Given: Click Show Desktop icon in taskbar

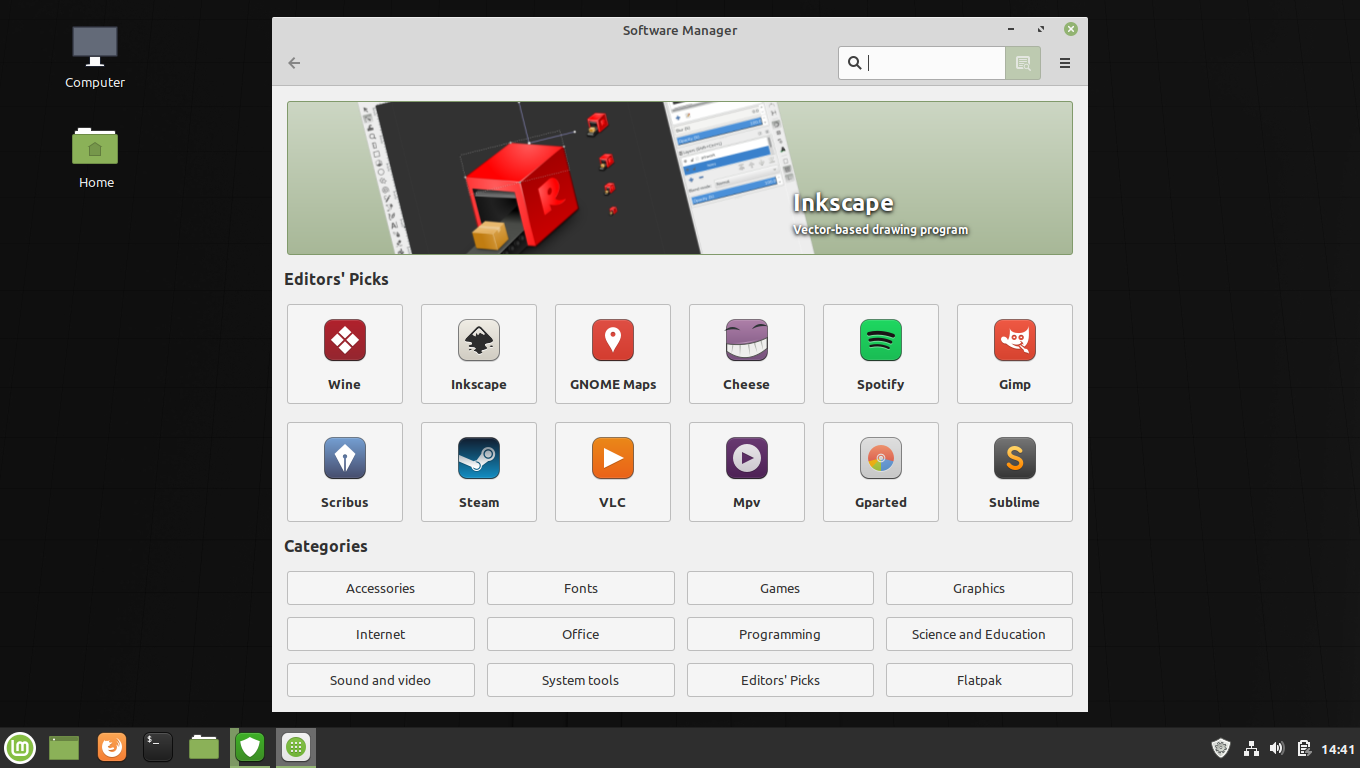Looking at the screenshot, I should point(64,747).
